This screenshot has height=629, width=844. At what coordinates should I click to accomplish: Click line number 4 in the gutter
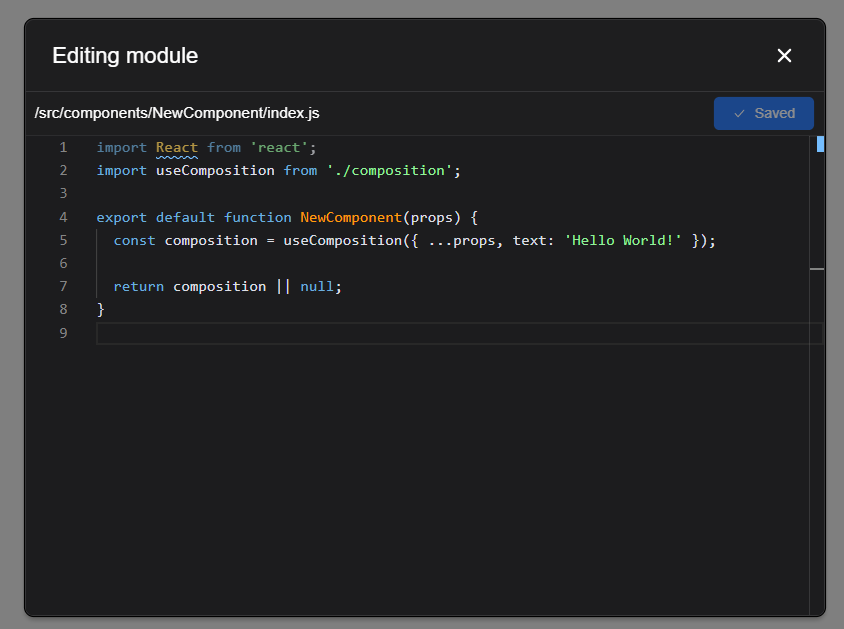click(64, 217)
